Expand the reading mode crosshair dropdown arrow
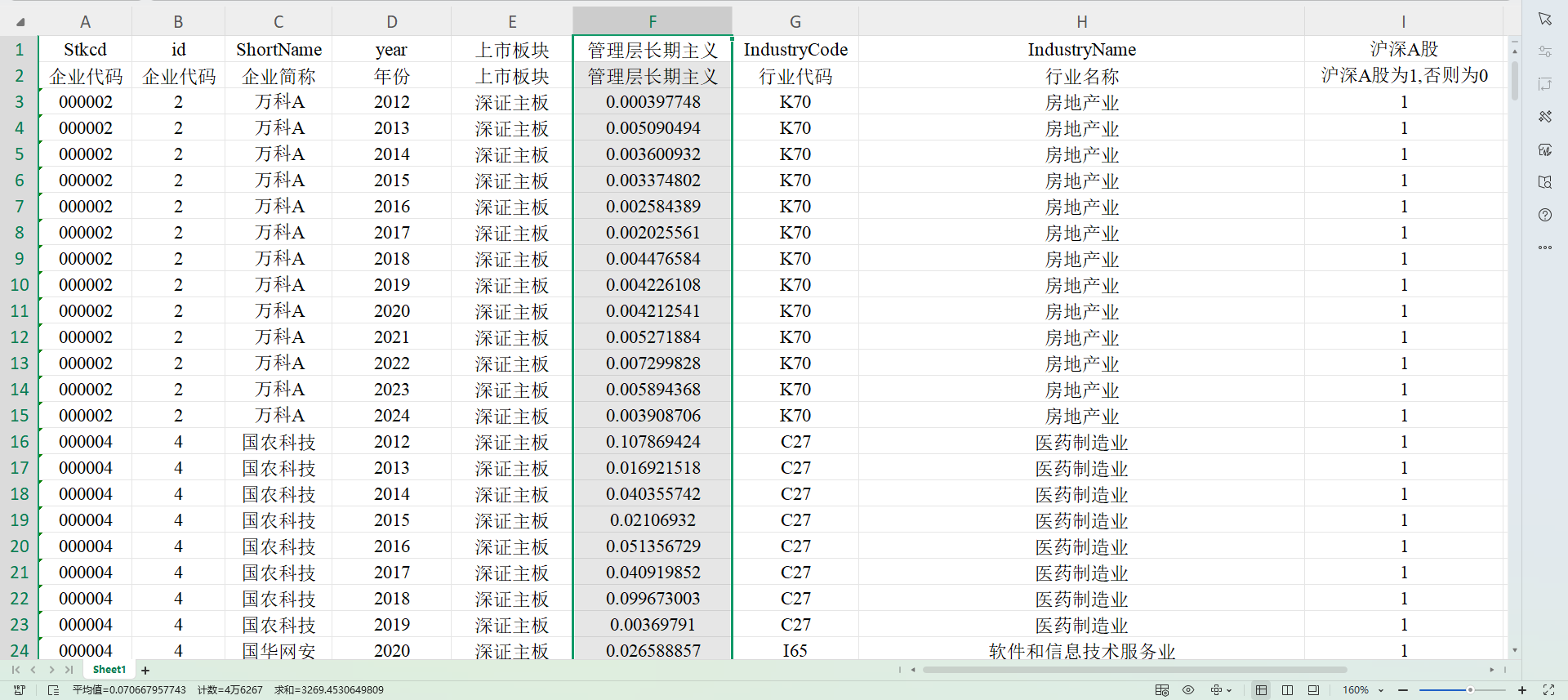1568x700 pixels. (1229, 691)
